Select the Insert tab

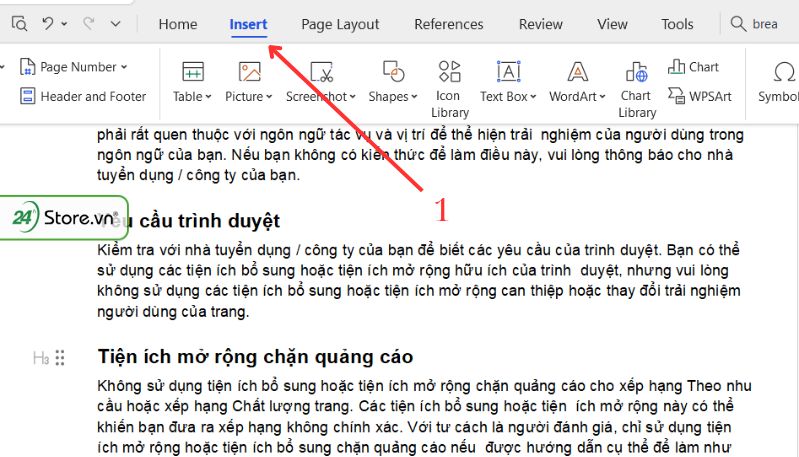(x=248, y=24)
